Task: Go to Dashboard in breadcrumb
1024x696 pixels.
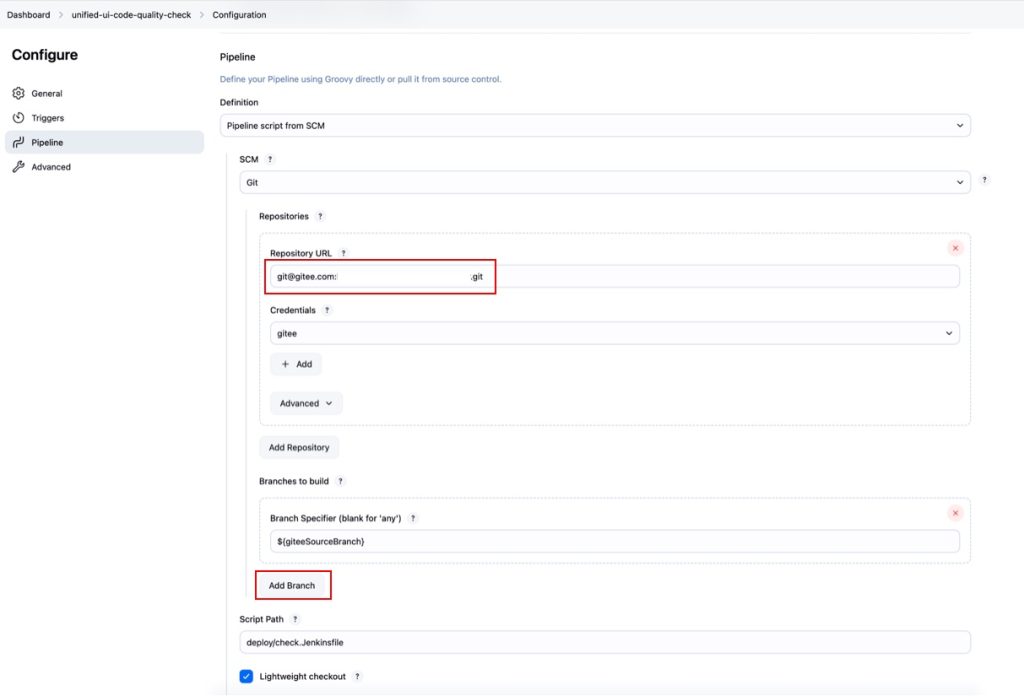Action: [x=28, y=15]
